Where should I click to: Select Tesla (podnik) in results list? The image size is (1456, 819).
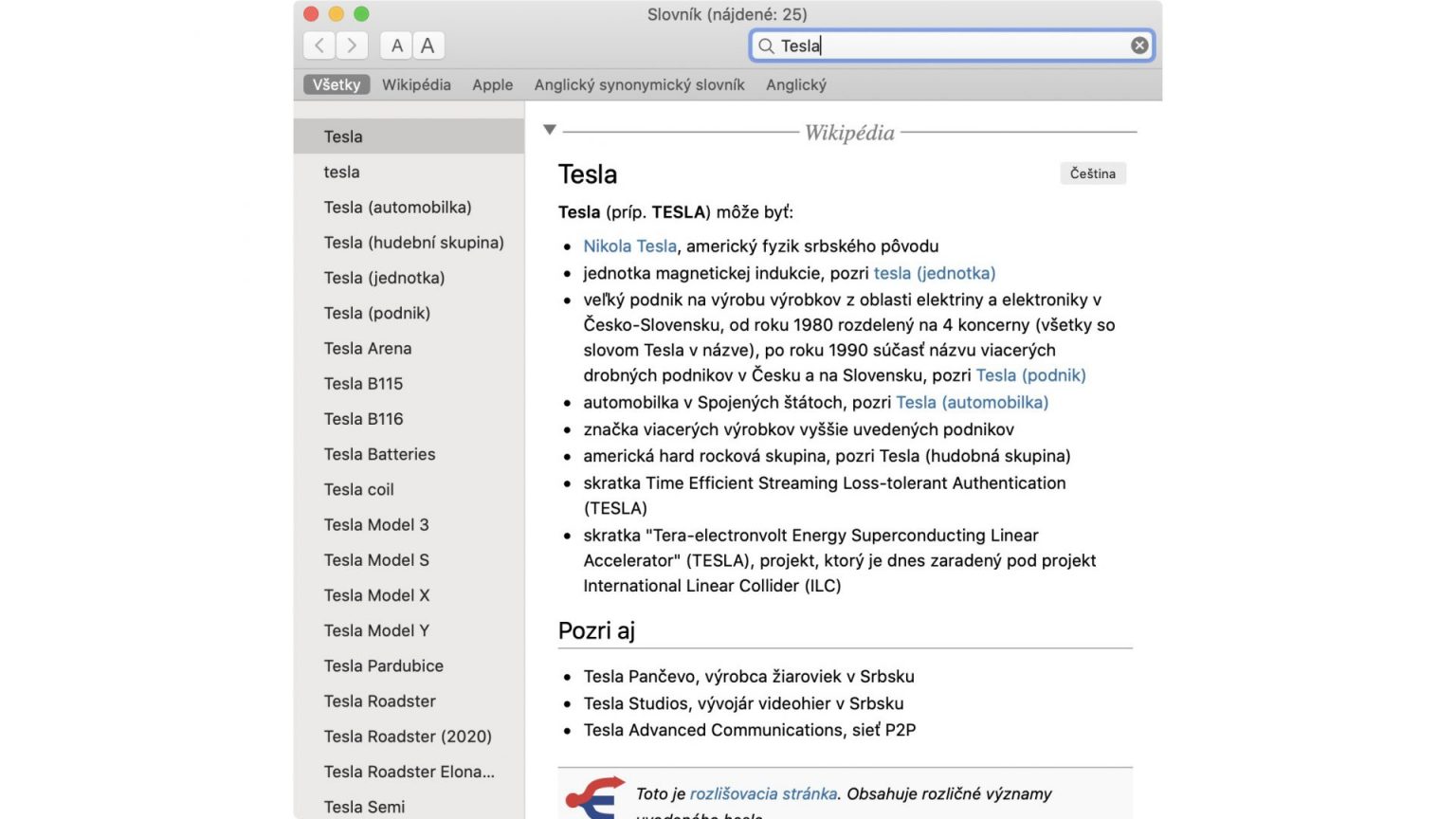[409, 313]
